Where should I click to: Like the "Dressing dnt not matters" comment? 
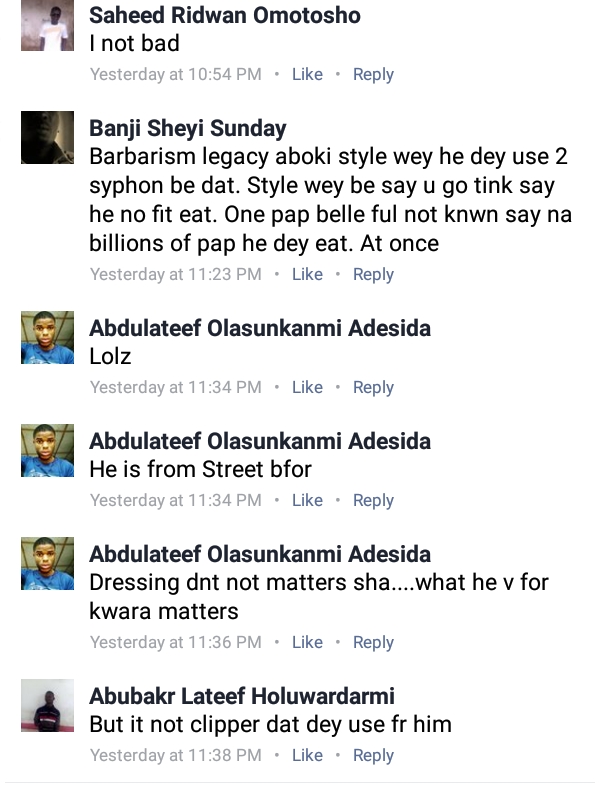pos(307,642)
